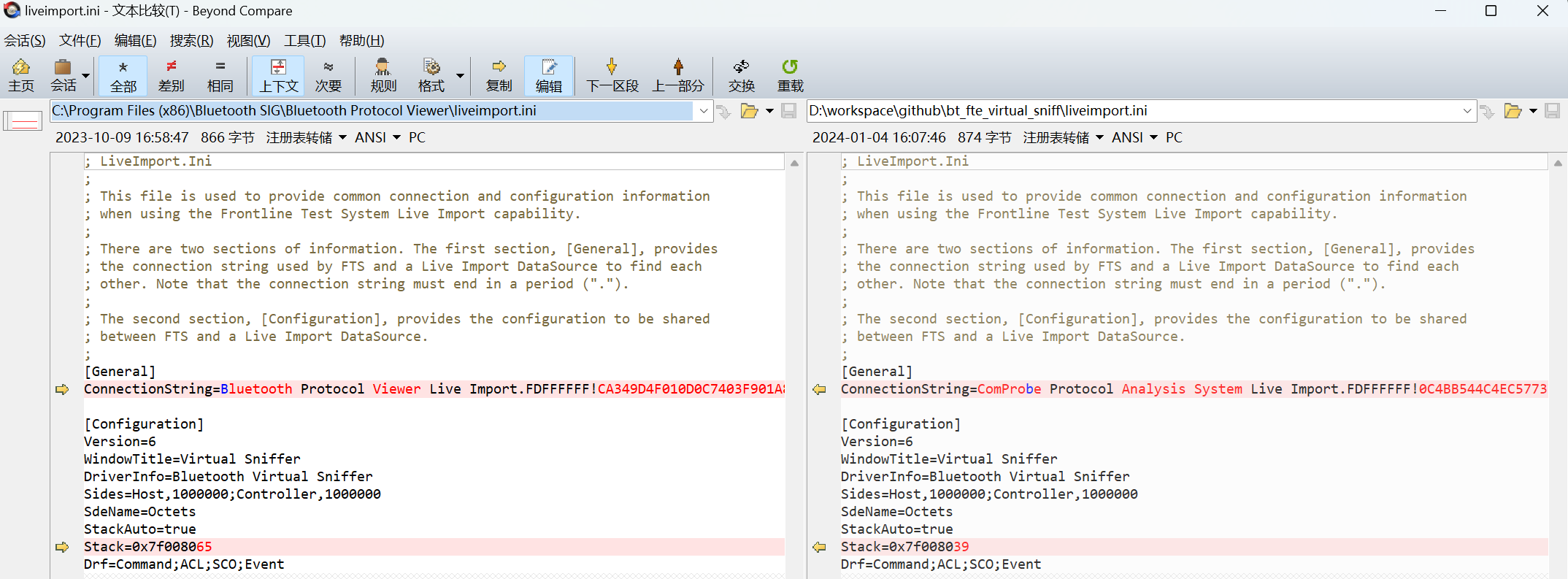Toggle the 全部 (Show All) filter
The image size is (1568, 579).
123,76
